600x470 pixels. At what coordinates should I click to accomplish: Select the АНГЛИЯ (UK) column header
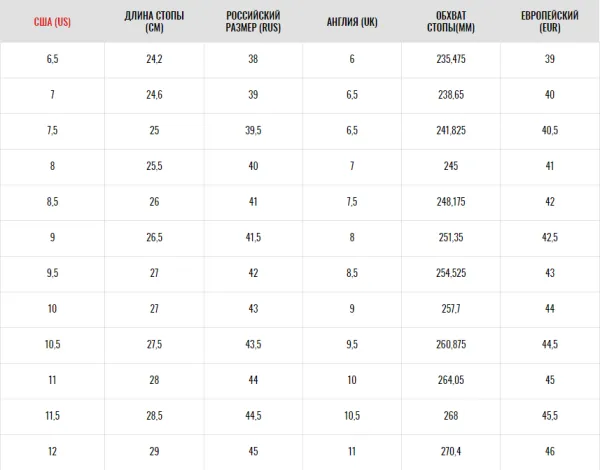[352, 21]
